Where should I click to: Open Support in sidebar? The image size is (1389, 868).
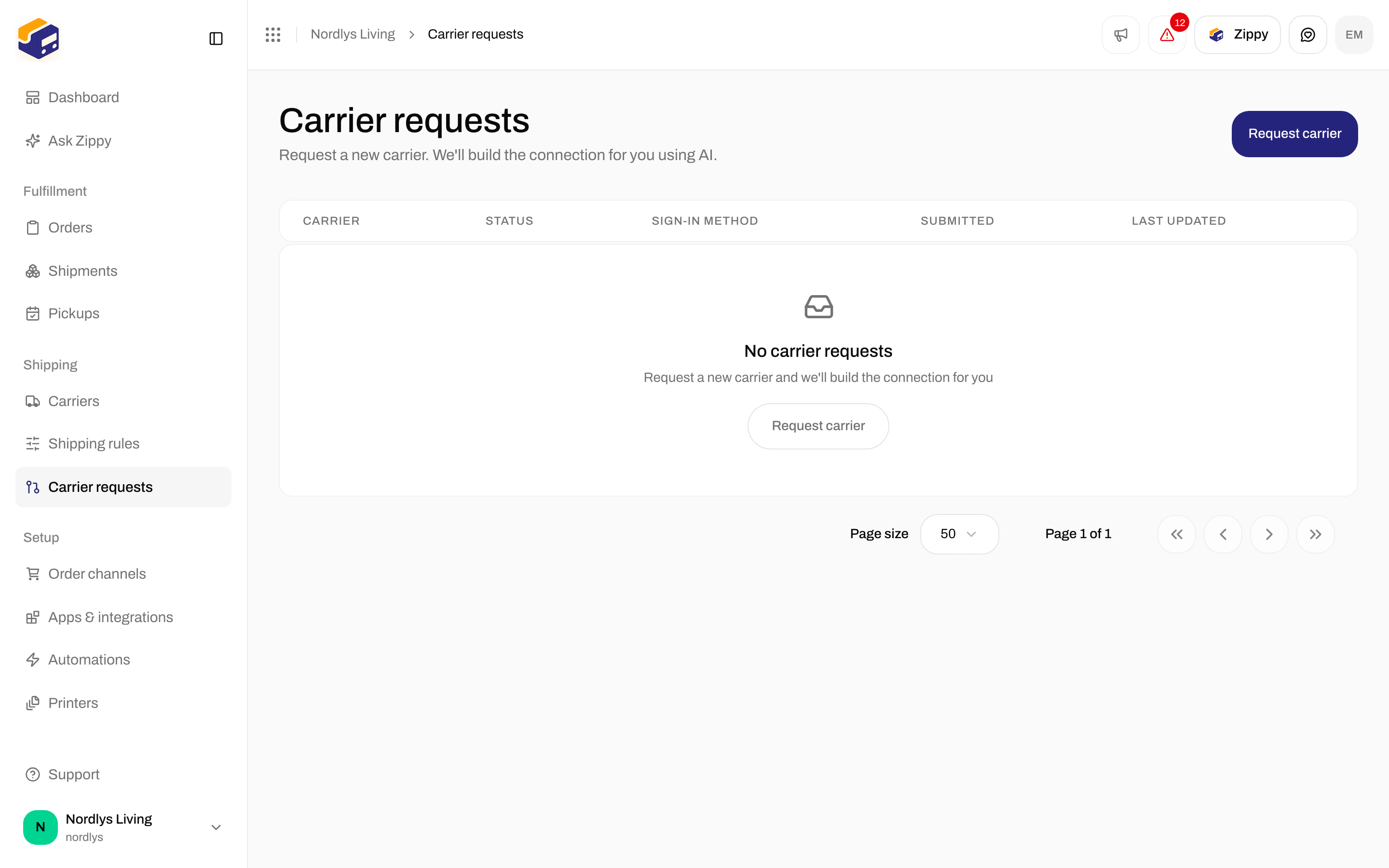coord(123,774)
